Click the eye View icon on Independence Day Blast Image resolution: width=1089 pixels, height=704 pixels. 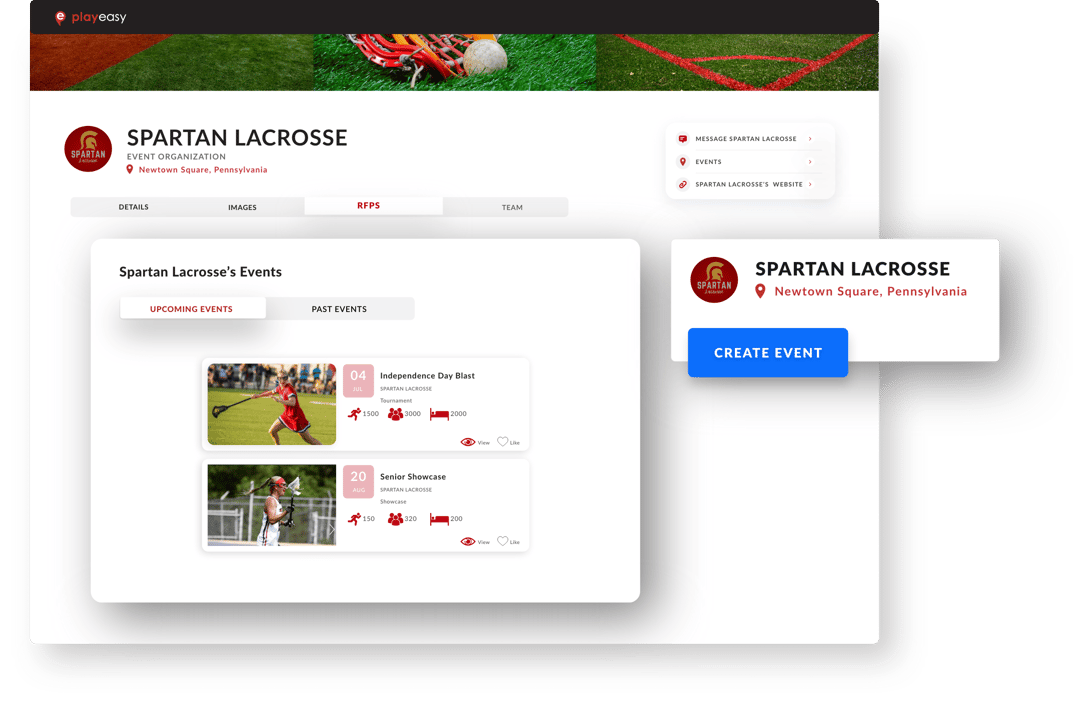[468, 442]
